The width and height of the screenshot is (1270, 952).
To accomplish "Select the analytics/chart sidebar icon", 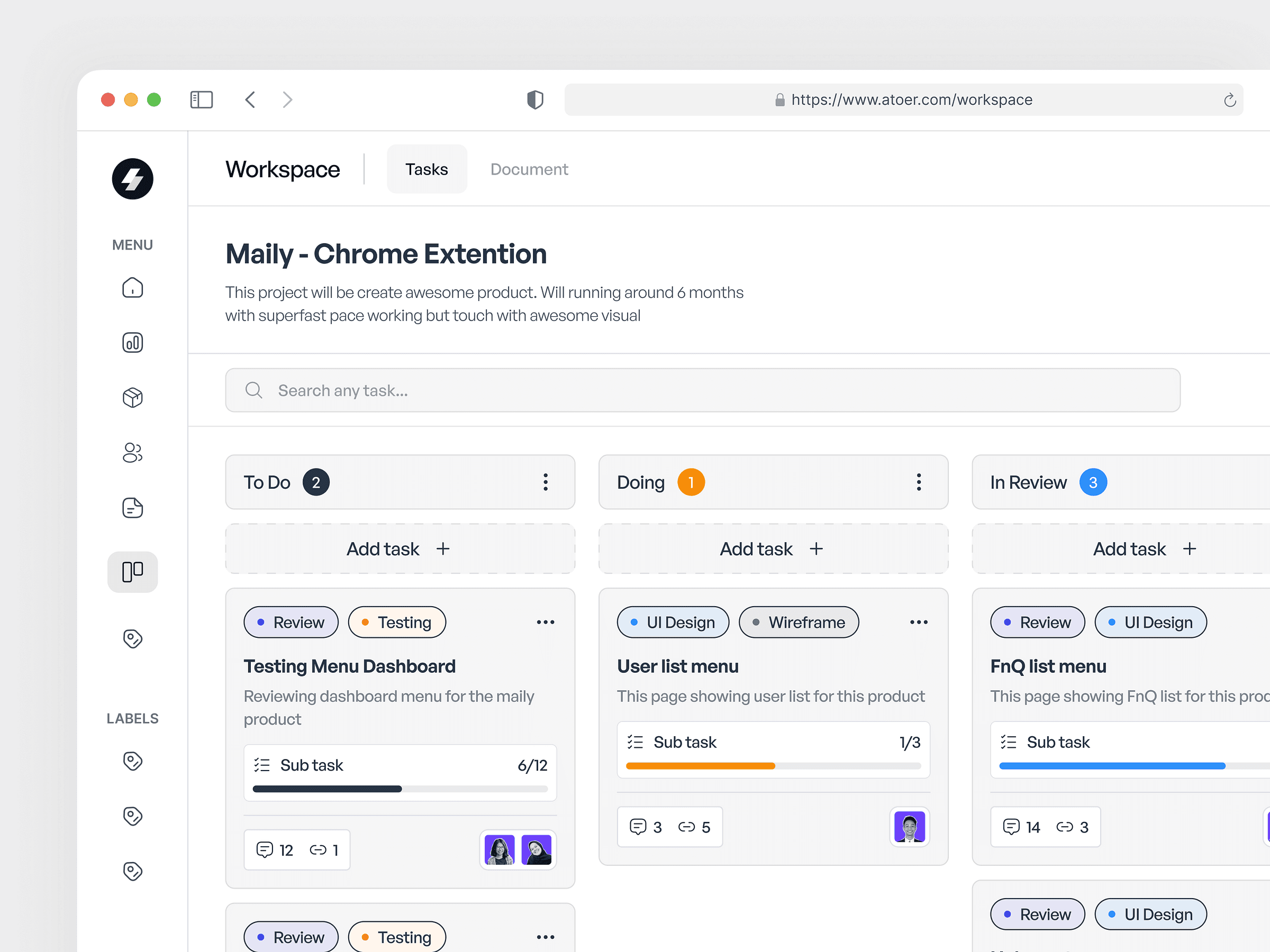I will click(x=132, y=343).
